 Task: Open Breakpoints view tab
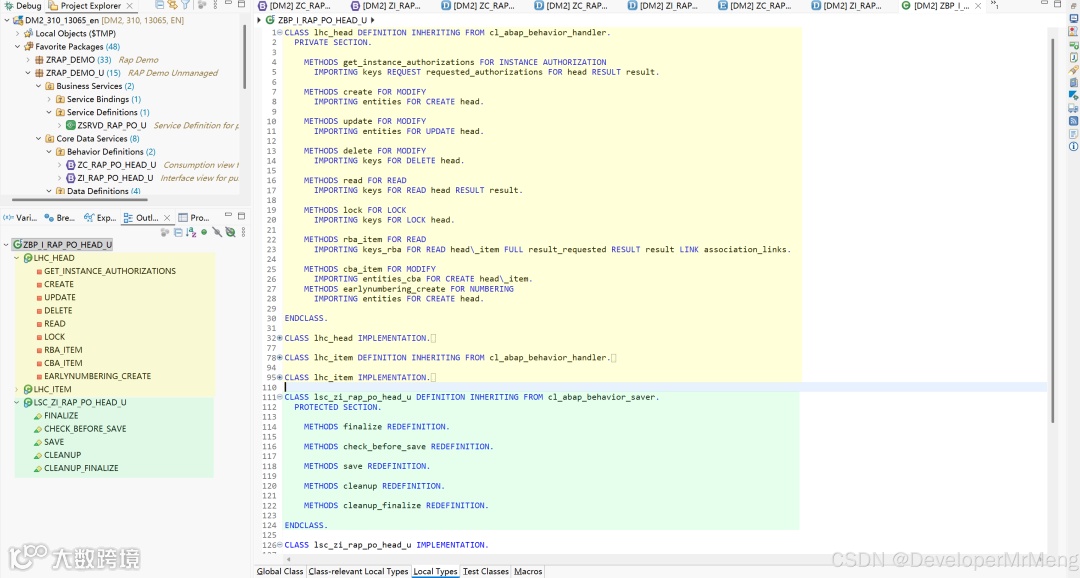point(59,218)
